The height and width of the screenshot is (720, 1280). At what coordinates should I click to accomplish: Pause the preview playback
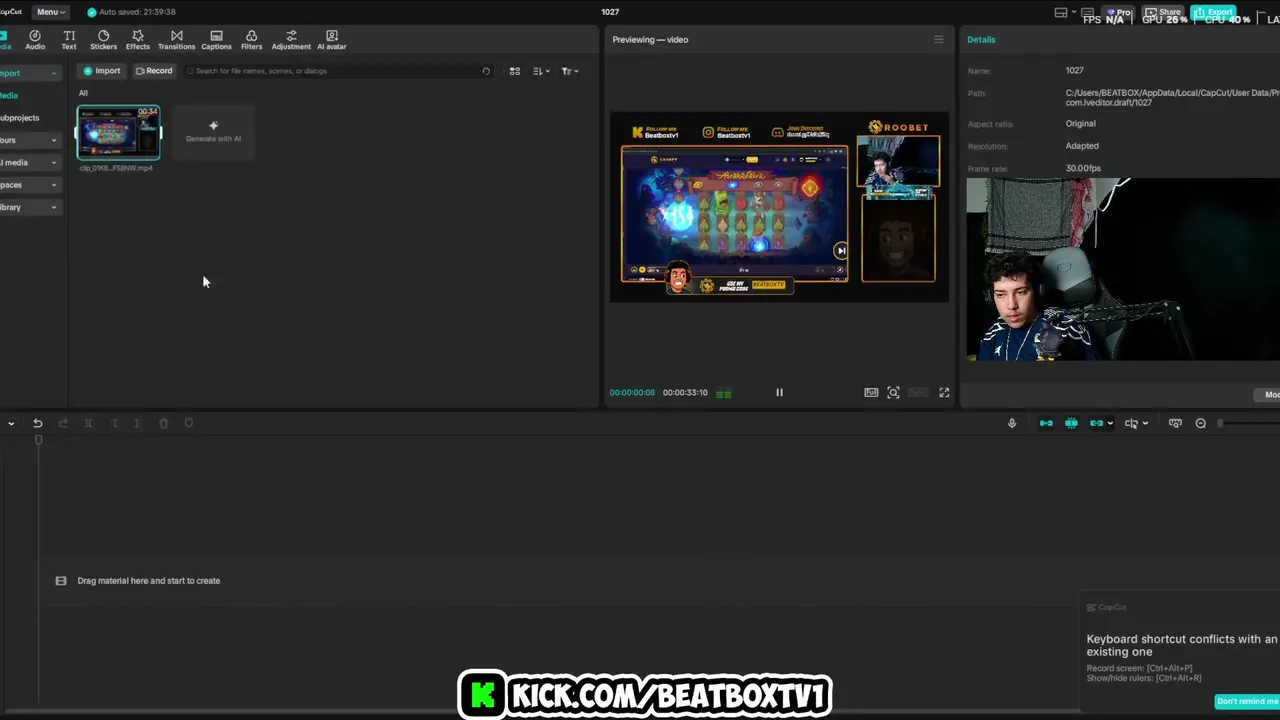tap(779, 392)
